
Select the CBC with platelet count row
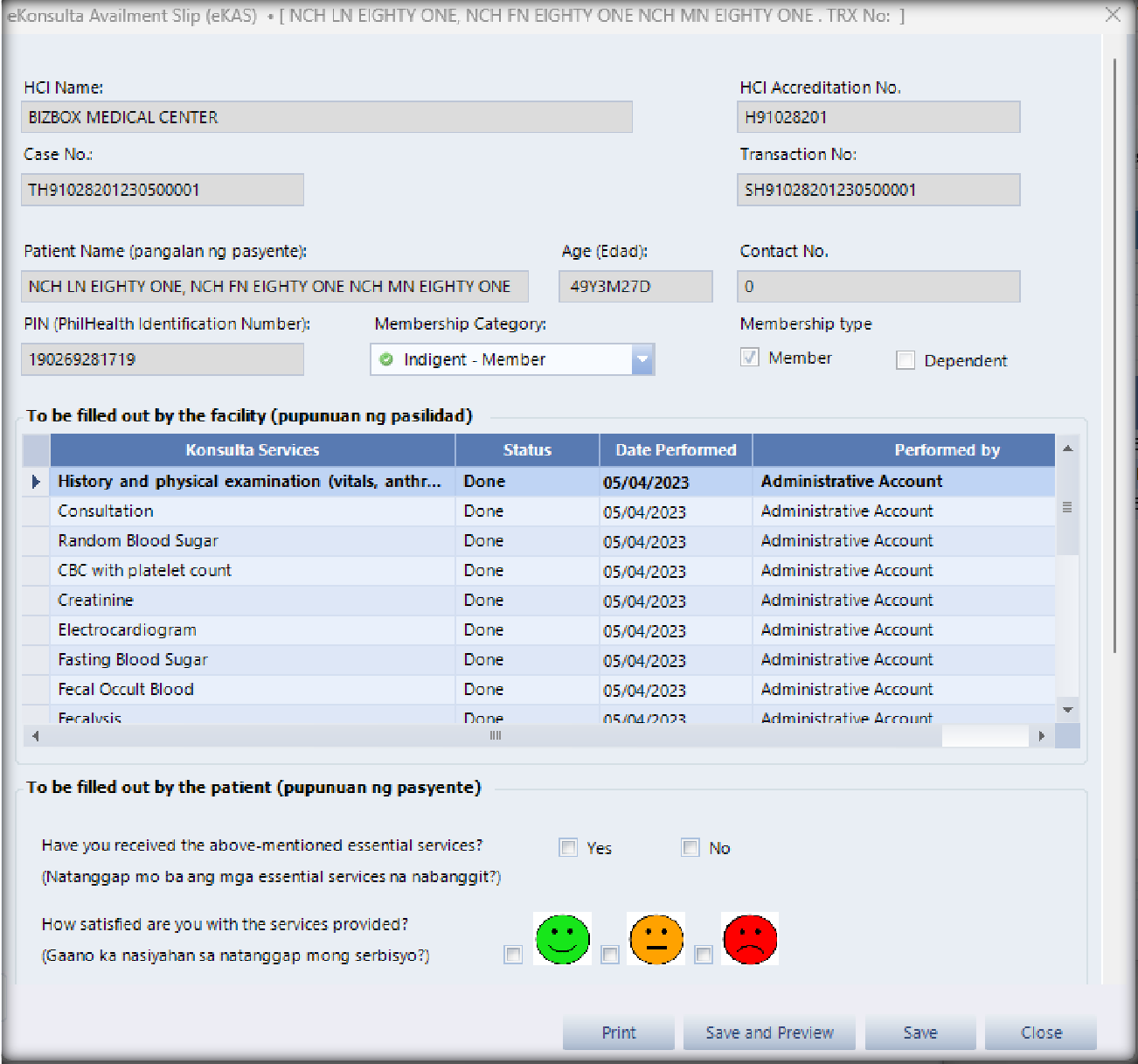[x=144, y=571]
